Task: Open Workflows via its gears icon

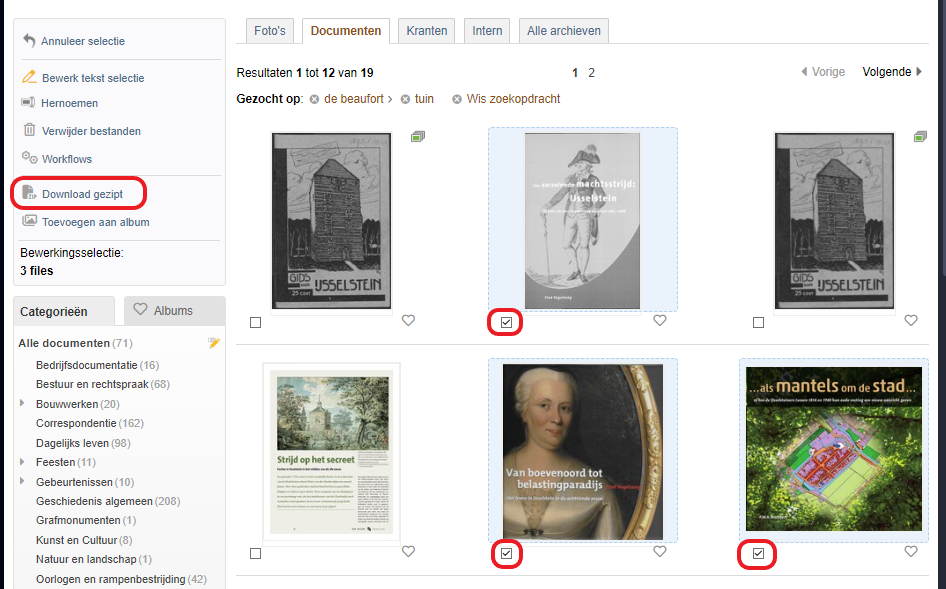Action: point(29,158)
